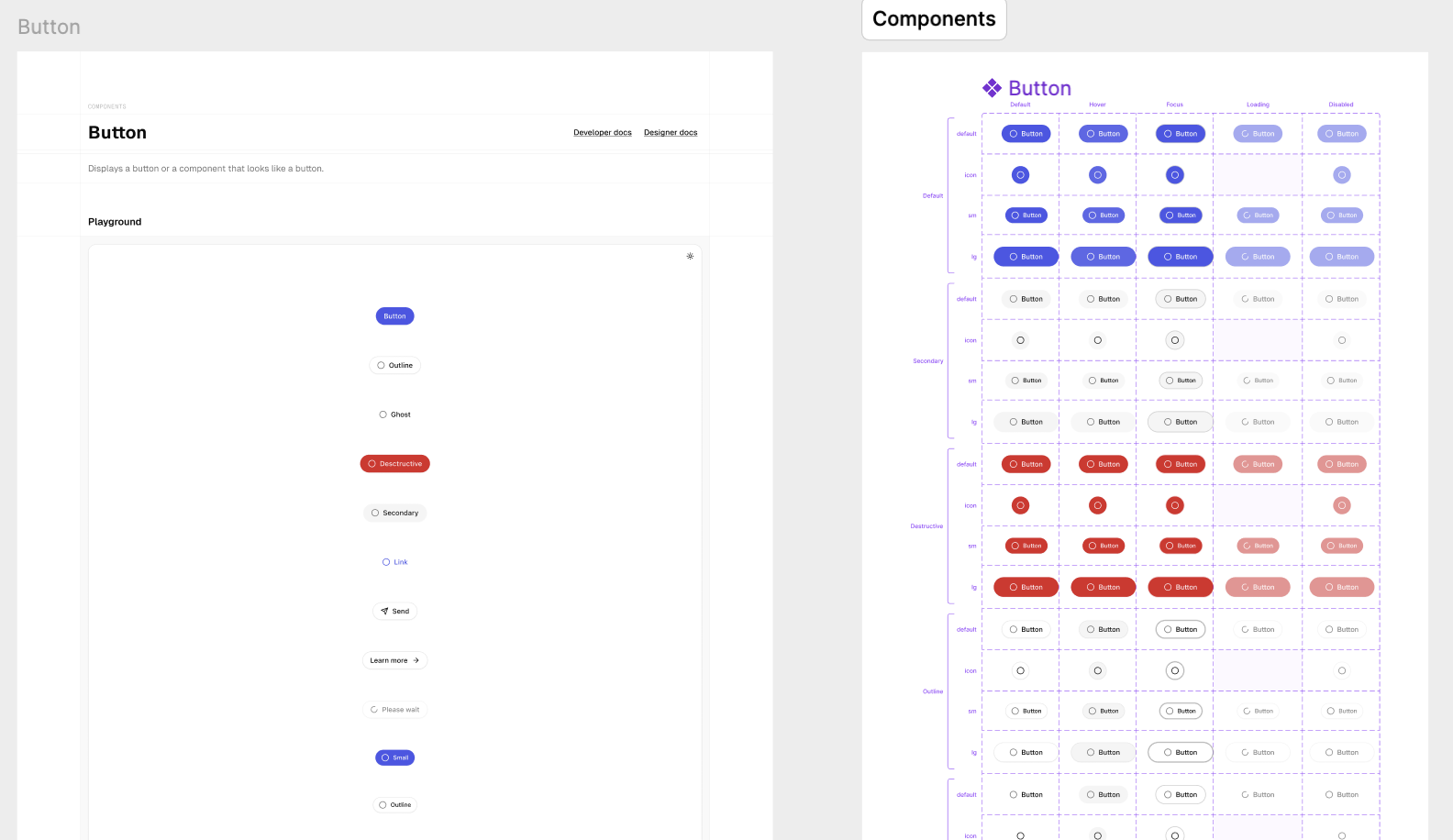
Task: Select small blue Button in Hover column
Action: [x=1103, y=216]
